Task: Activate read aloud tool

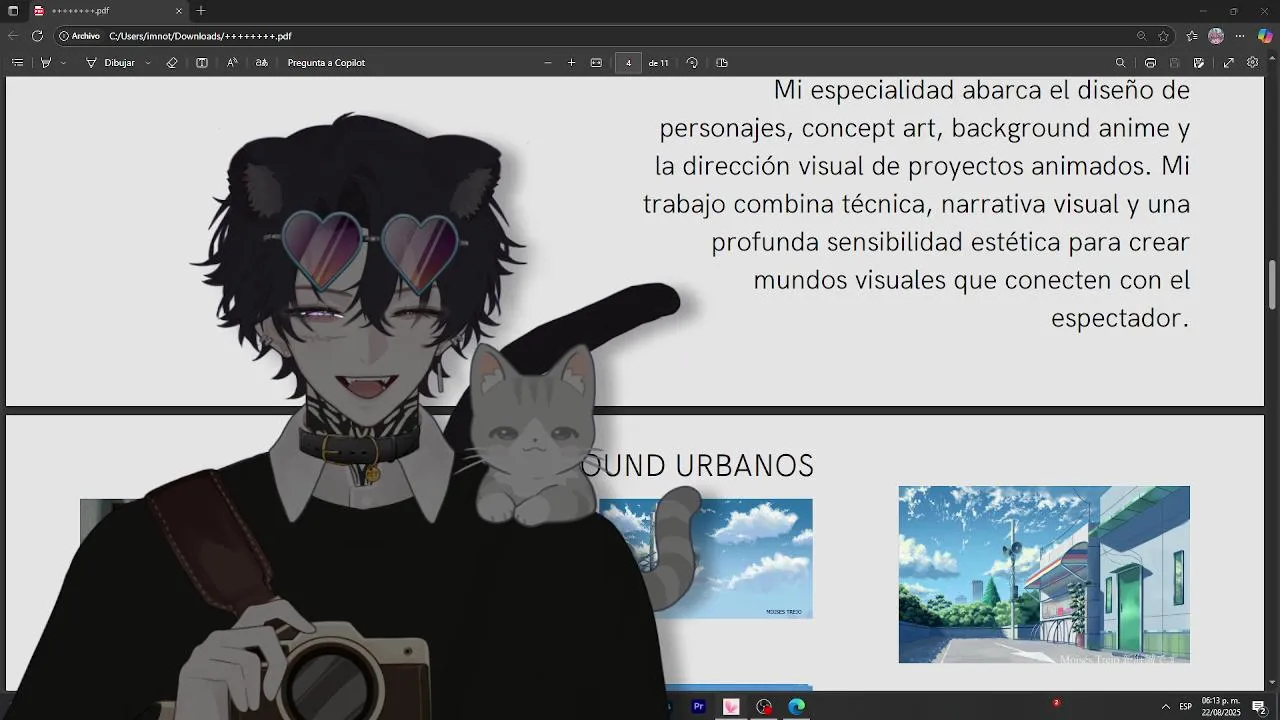Action: [232, 63]
